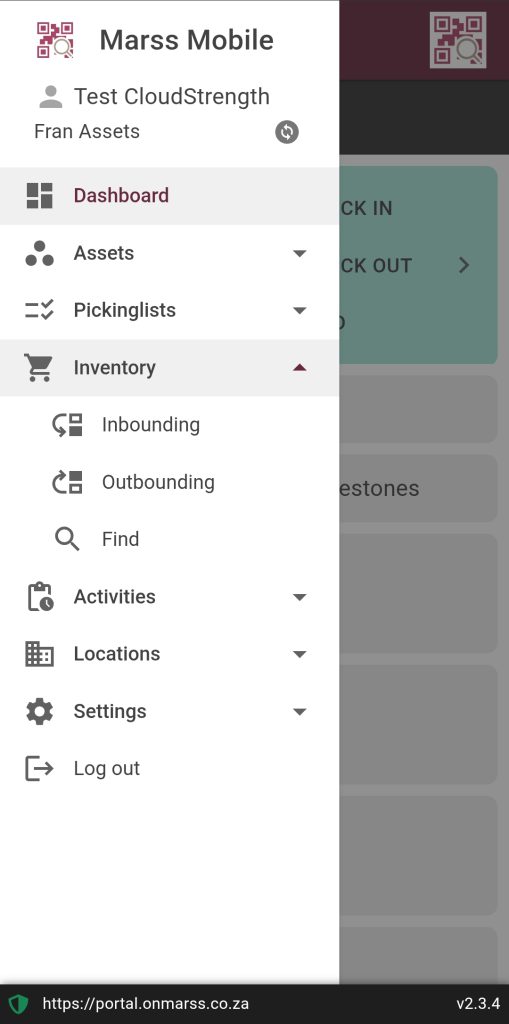Click the Marss Mobile QR logo icon
Viewport: 509px width, 1024px height.
(55, 40)
